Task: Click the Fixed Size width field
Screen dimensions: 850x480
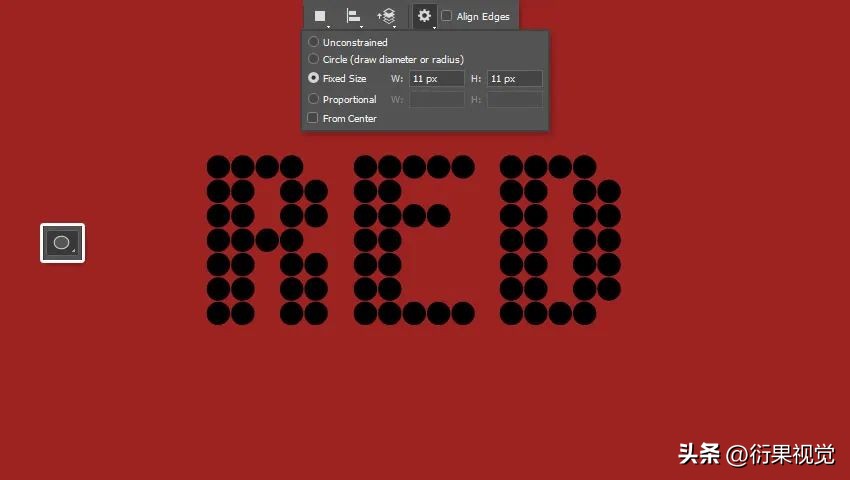Action: [x=437, y=79]
